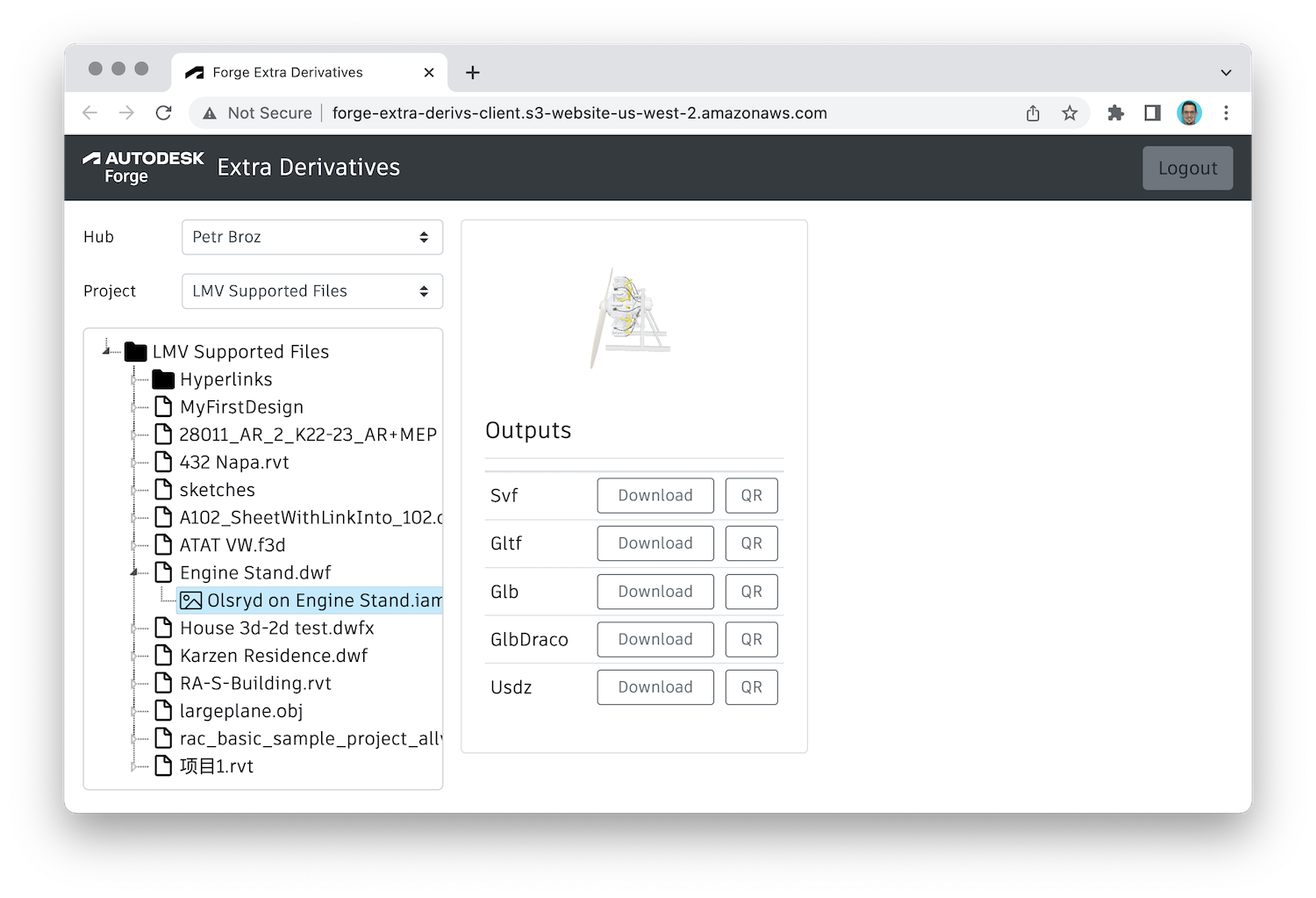Download the Glb output
Screen dimensions: 1316x898
655,592
